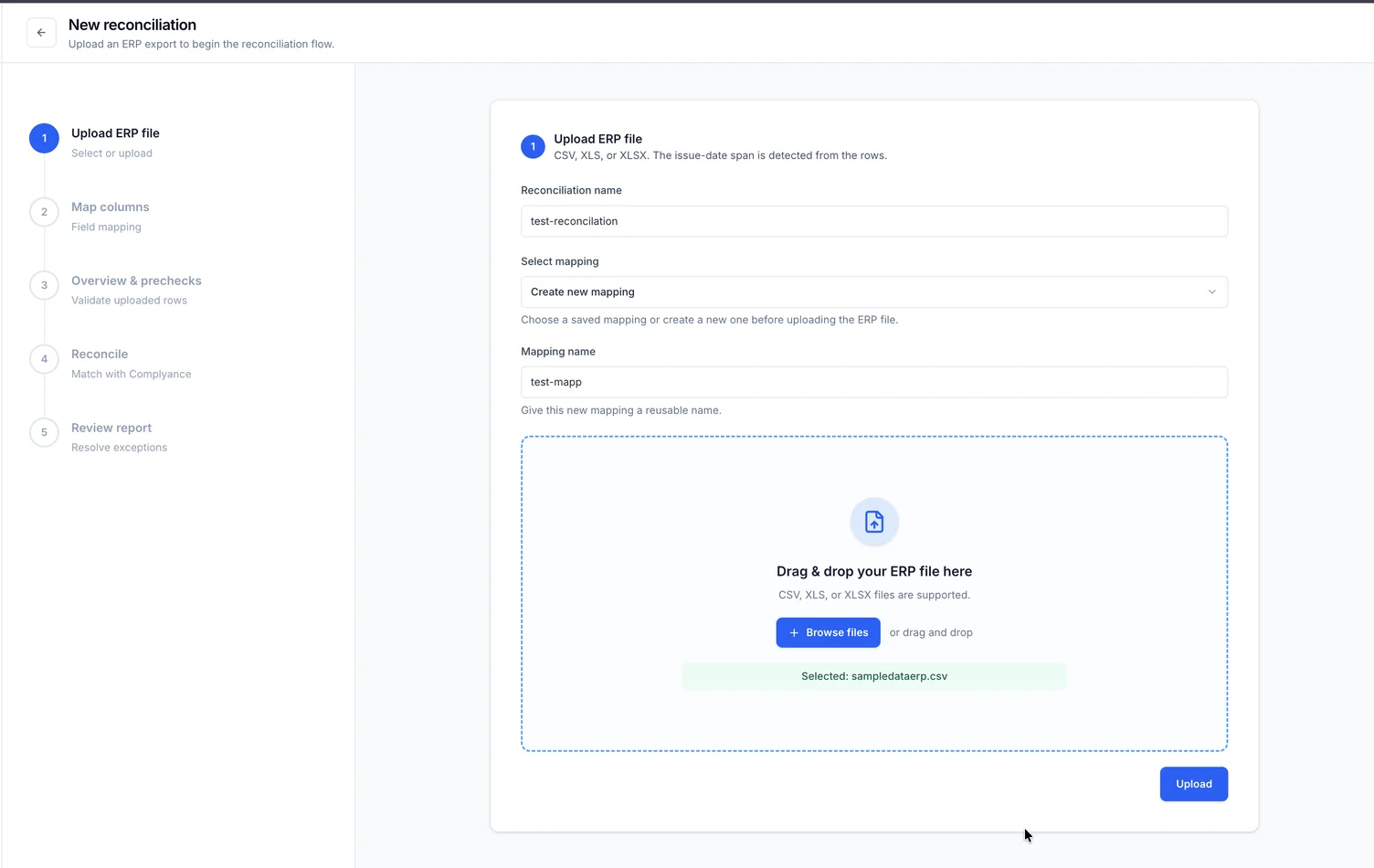Jump to Review report step

coord(111,428)
